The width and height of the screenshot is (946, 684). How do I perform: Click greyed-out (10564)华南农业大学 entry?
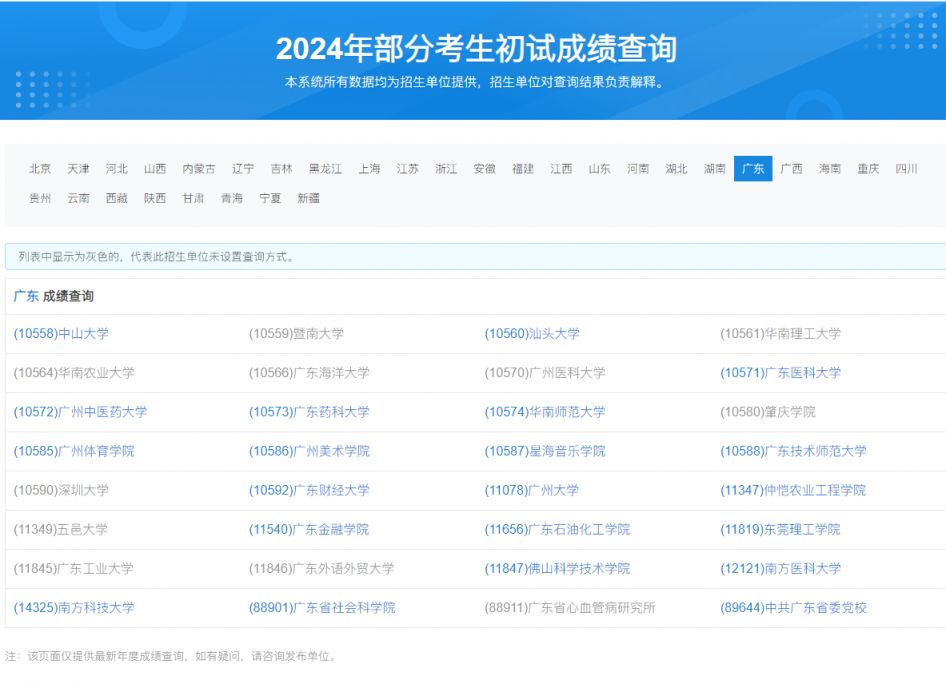pos(74,373)
